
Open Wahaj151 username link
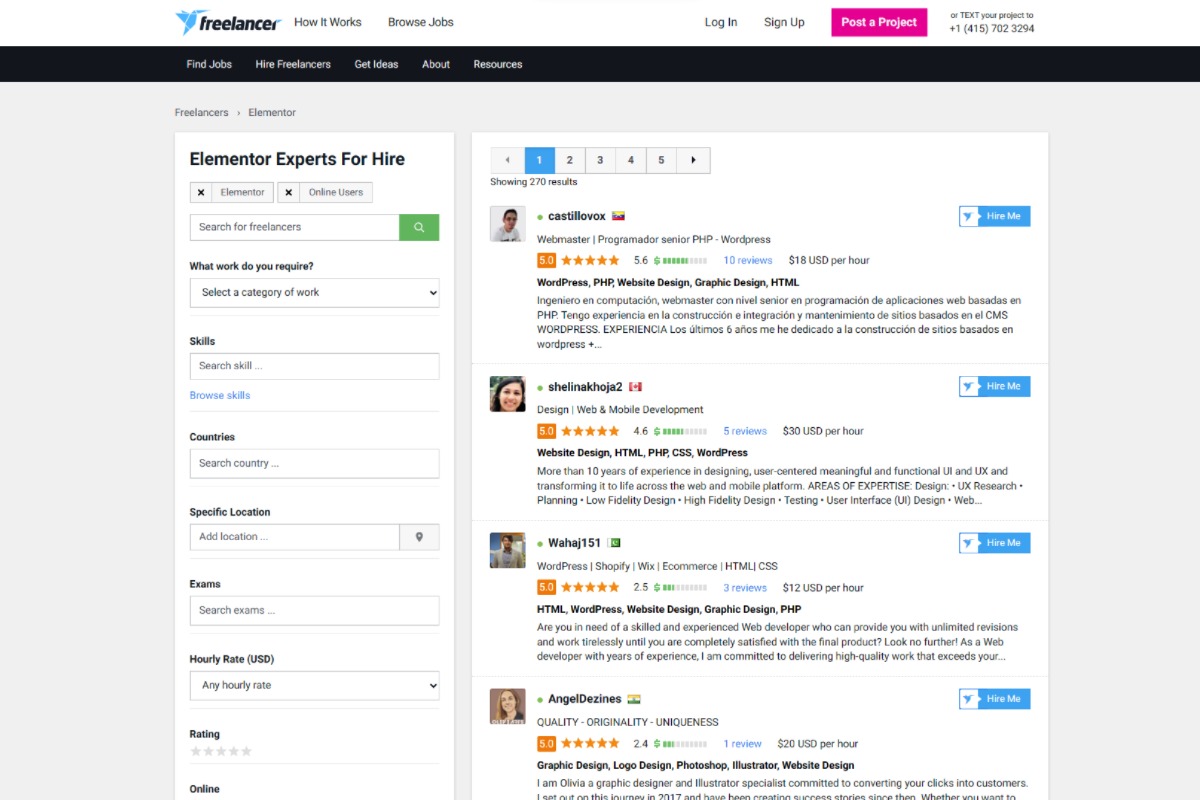pos(574,543)
